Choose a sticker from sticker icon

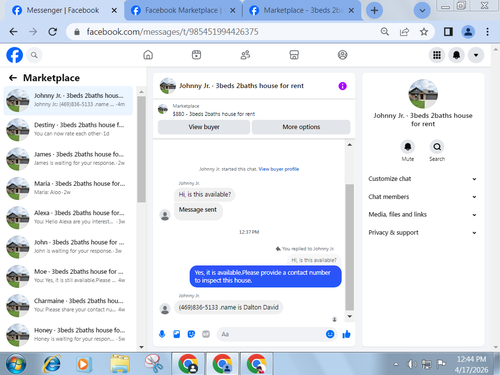(x=191, y=334)
